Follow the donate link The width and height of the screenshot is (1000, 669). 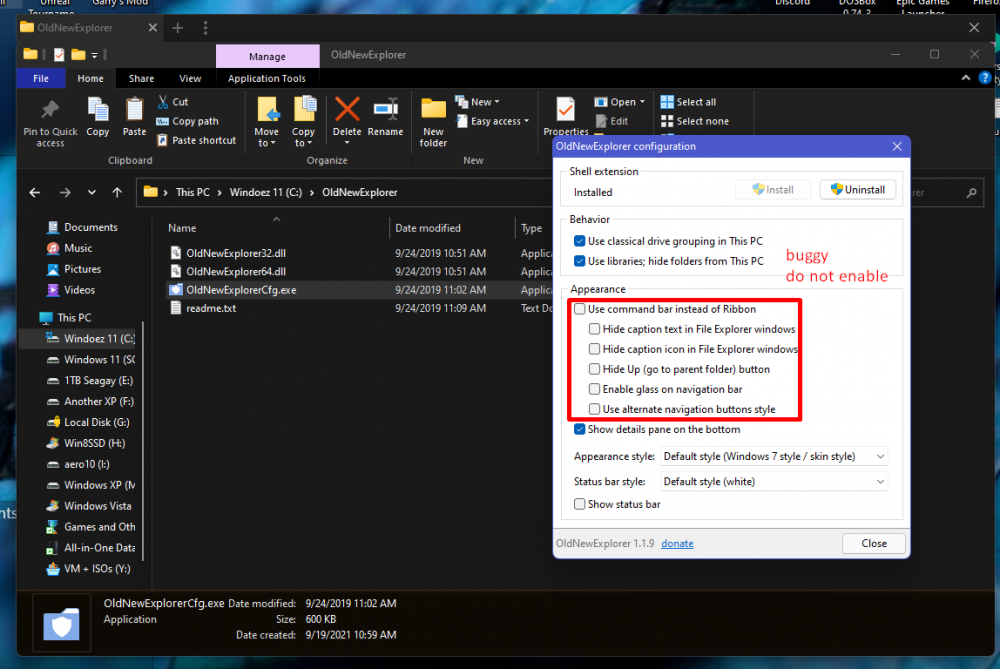(x=677, y=543)
